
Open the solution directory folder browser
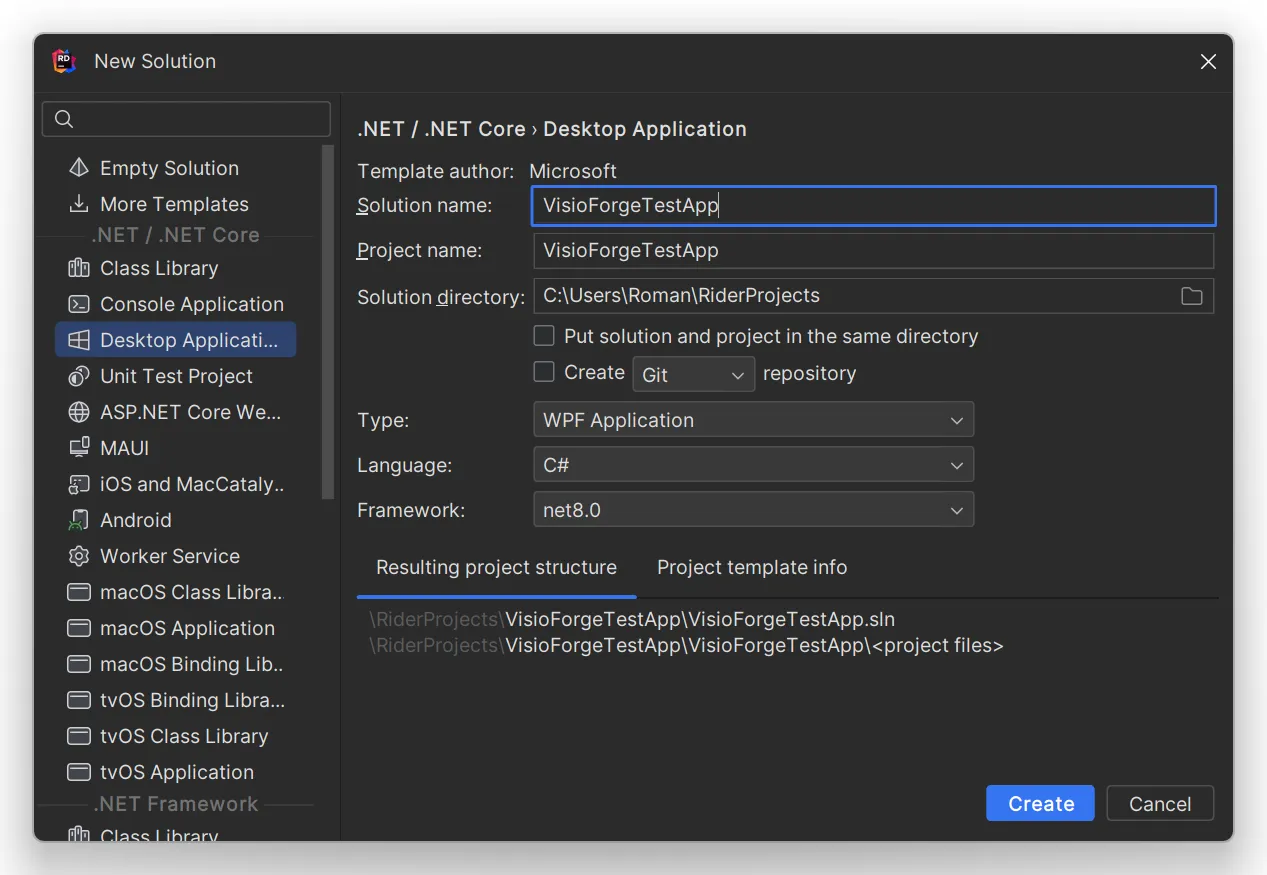tap(1191, 295)
